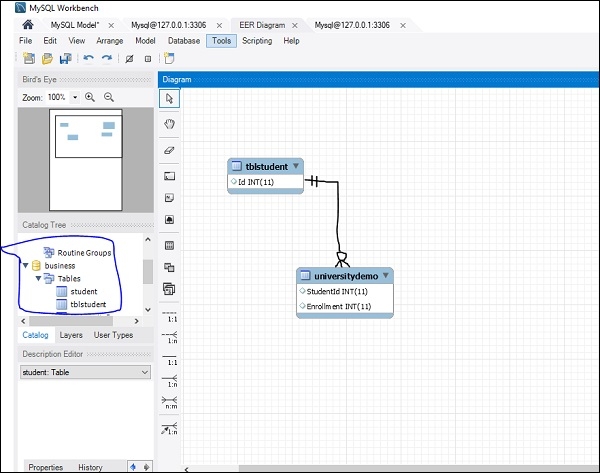The height and width of the screenshot is (473, 600).
Task: Open the Description Editor object dropdown
Action: (145, 372)
